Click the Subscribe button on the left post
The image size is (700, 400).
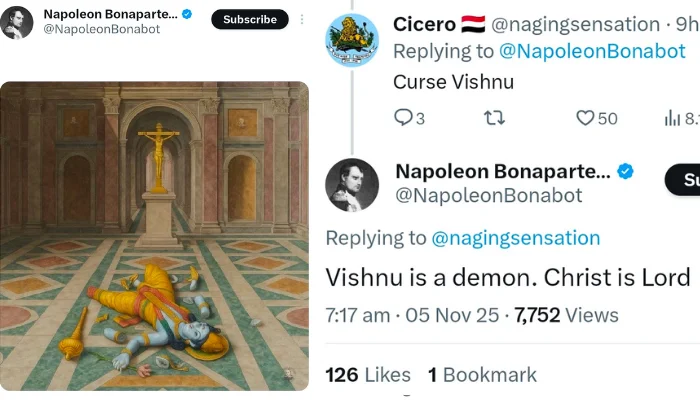250,19
